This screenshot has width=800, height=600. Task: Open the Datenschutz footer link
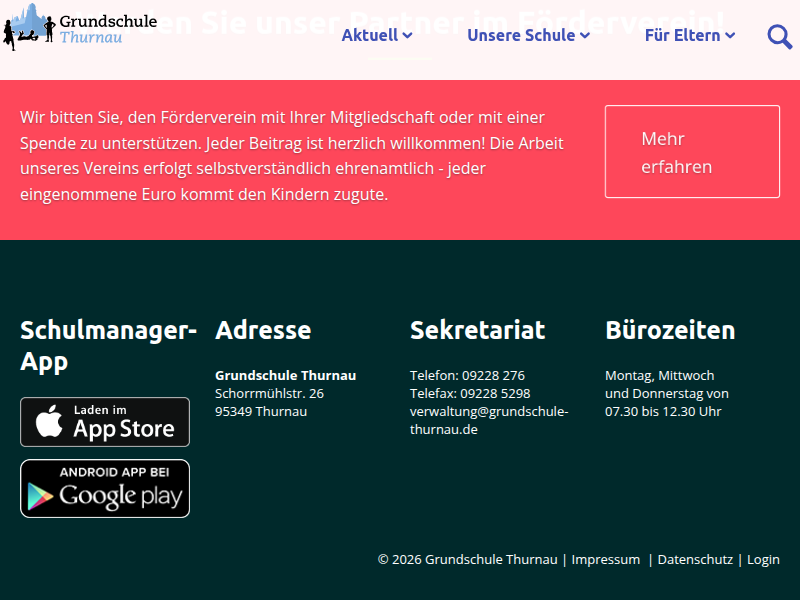pos(695,559)
